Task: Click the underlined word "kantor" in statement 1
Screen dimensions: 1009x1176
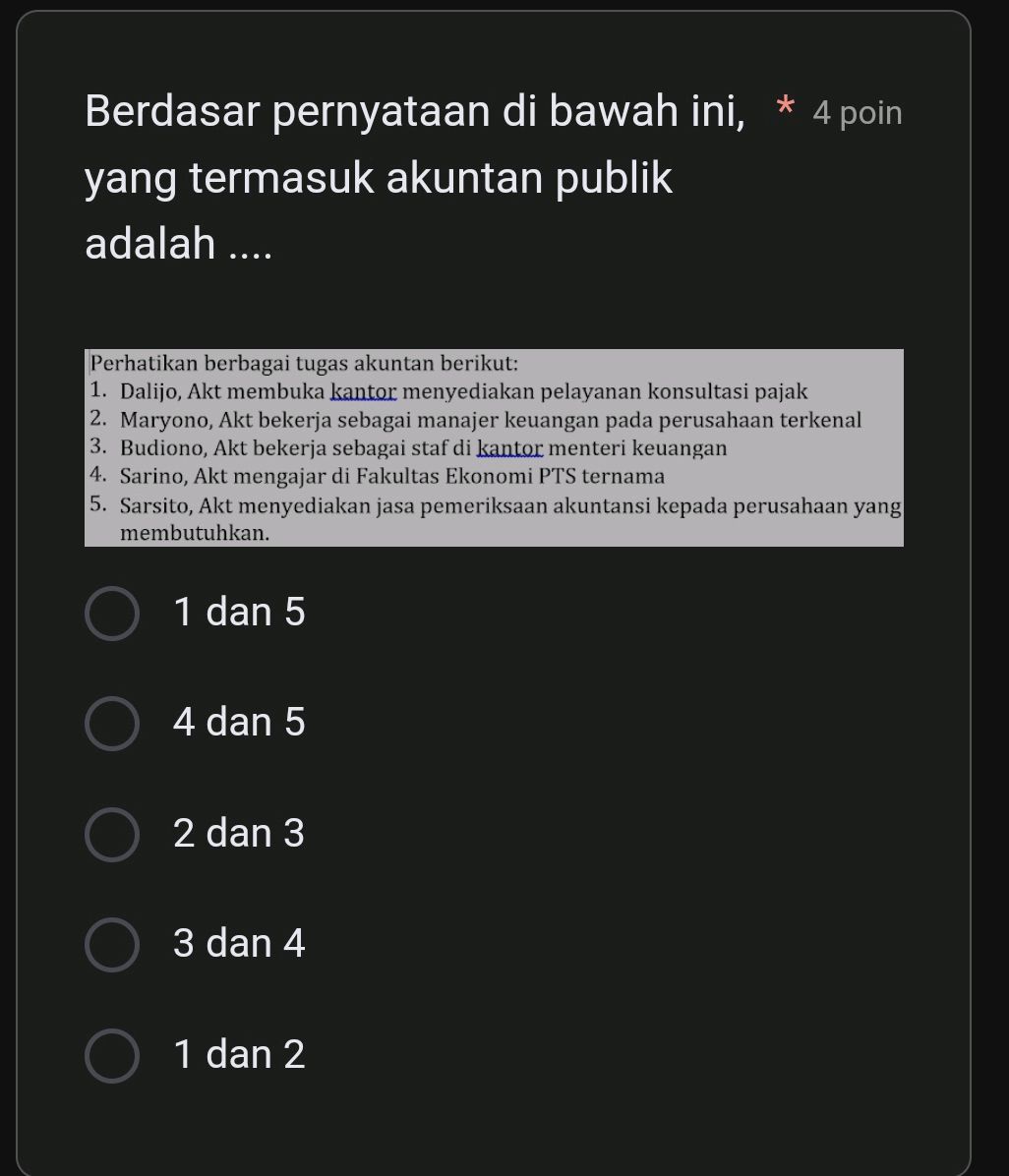Action: pos(363,390)
